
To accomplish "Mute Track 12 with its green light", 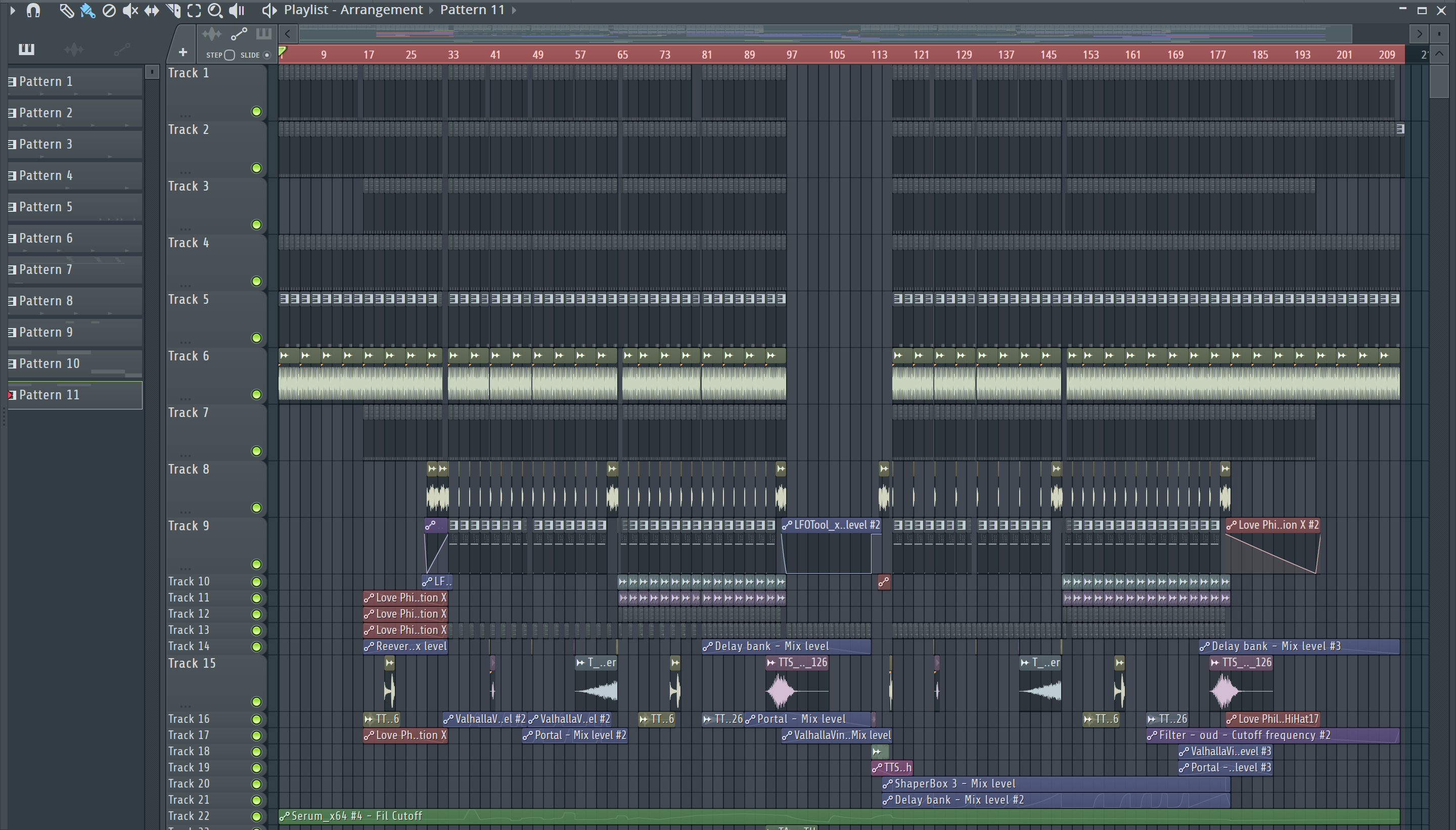I will click(x=256, y=615).
